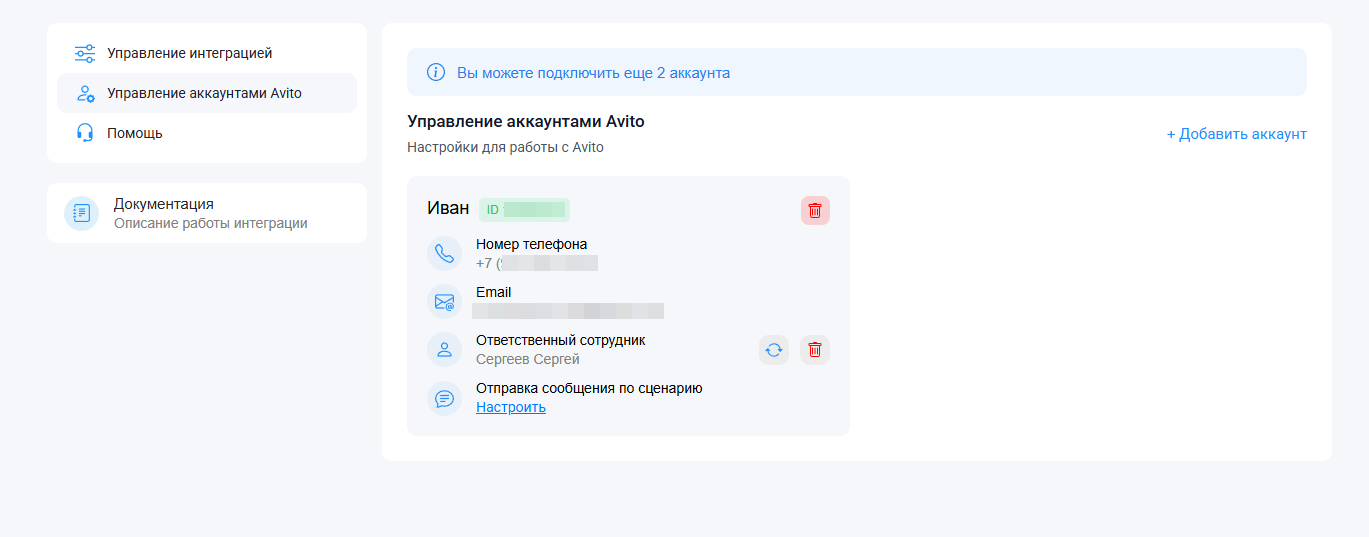Click the user-gear icon for Avito accounts
This screenshot has height=537, width=1369.
[85, 93]
